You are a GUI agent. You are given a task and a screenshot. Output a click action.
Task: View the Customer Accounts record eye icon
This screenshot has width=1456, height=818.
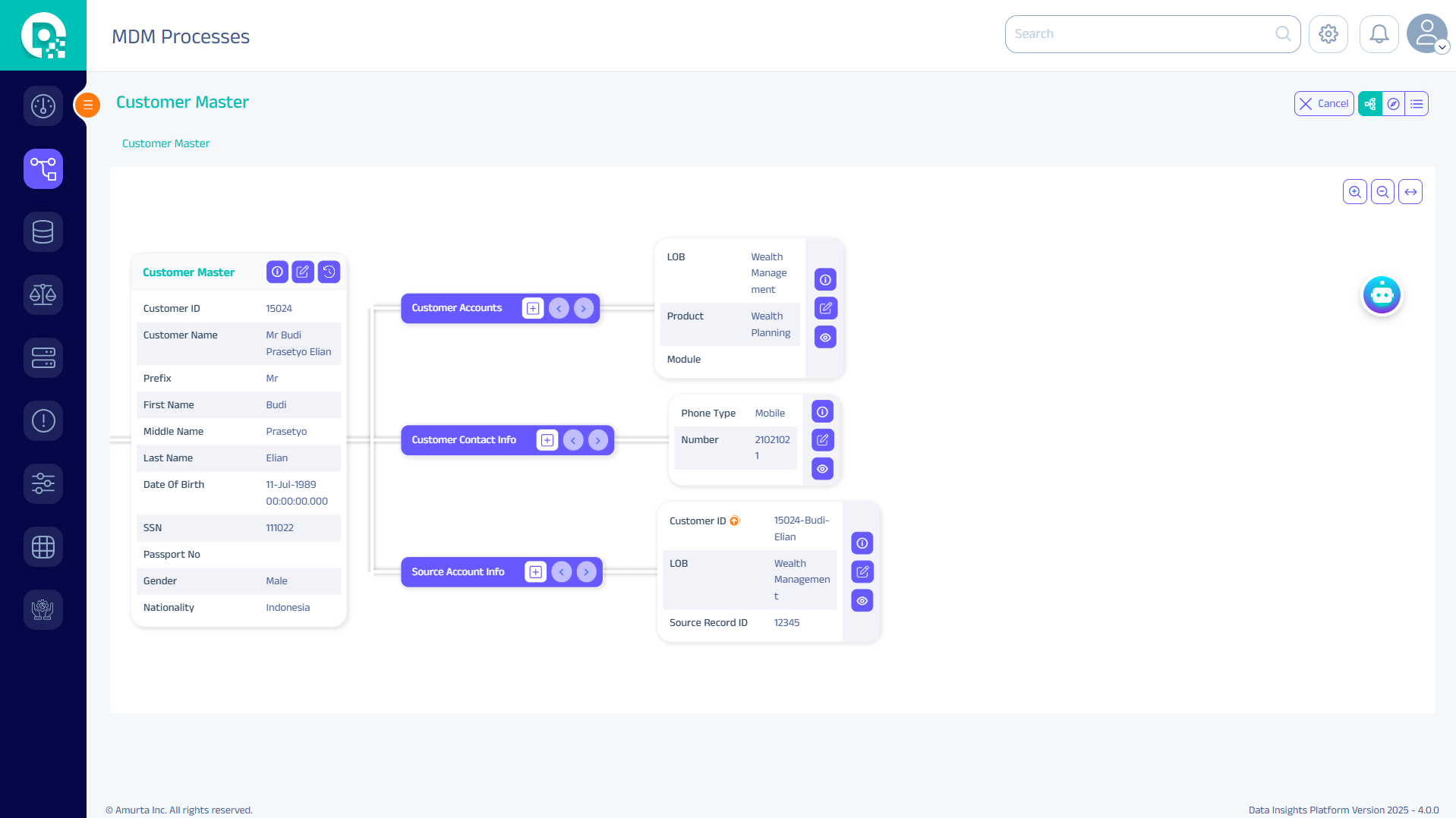pyautogui.click(x=825, y=337)
